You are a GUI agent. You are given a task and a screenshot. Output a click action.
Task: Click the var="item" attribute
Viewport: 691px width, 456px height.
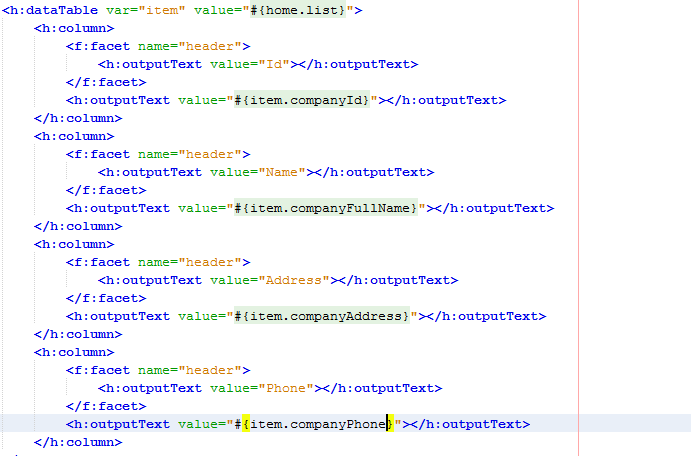[146, 10]
